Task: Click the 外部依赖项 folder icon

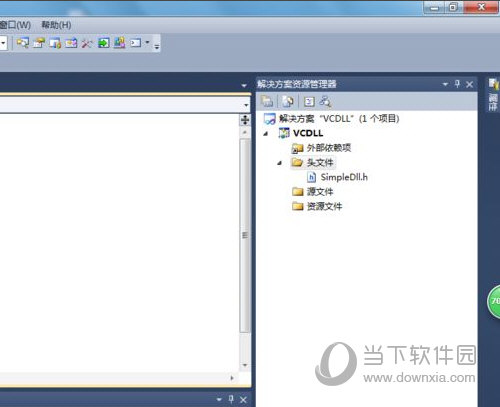Action: pos(297,148)
